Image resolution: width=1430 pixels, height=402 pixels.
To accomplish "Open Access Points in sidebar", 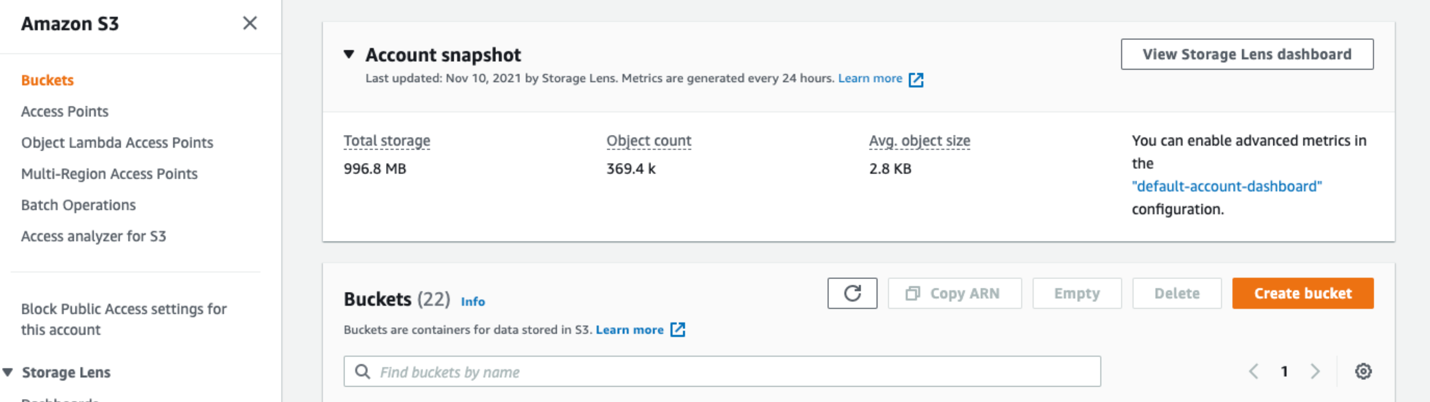I will click(x=65, y=111).
